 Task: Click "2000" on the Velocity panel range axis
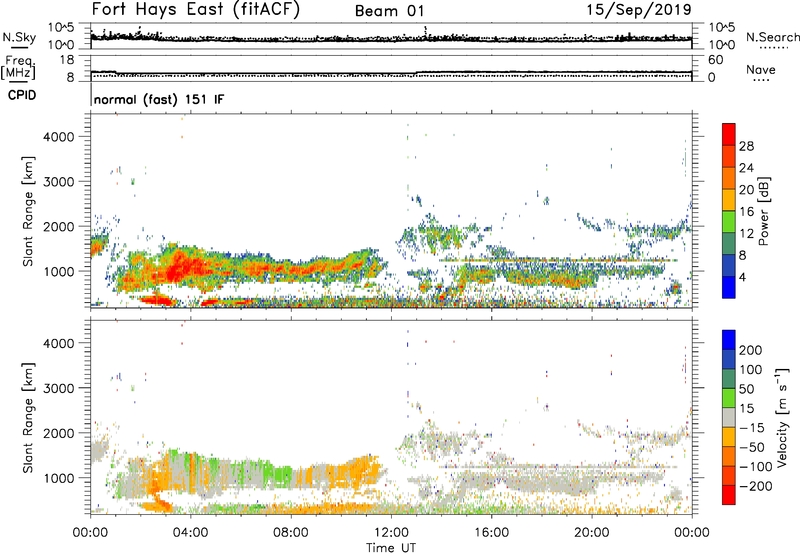(x=59, y=433)
